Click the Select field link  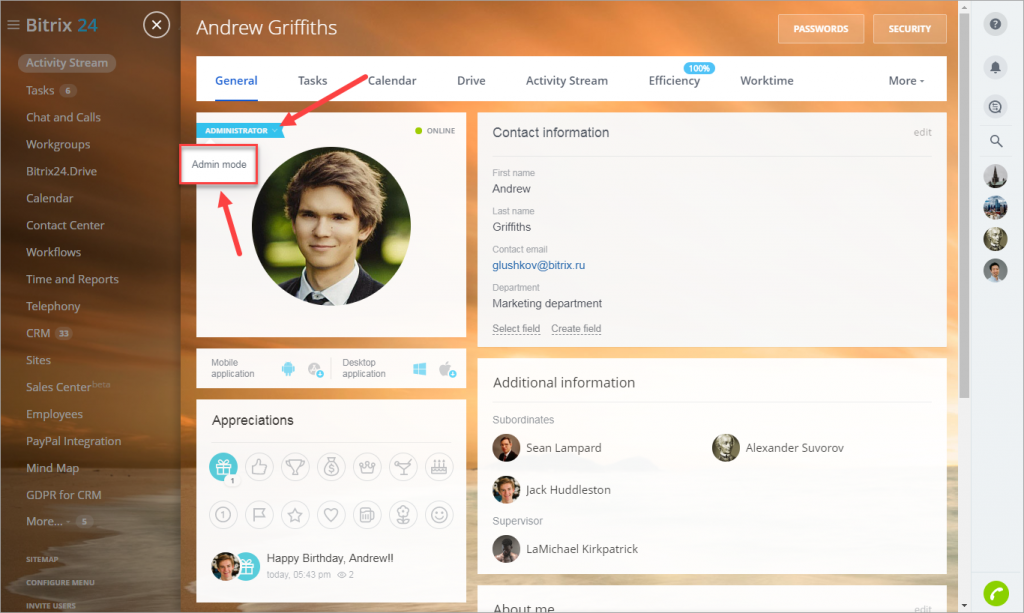516,328
